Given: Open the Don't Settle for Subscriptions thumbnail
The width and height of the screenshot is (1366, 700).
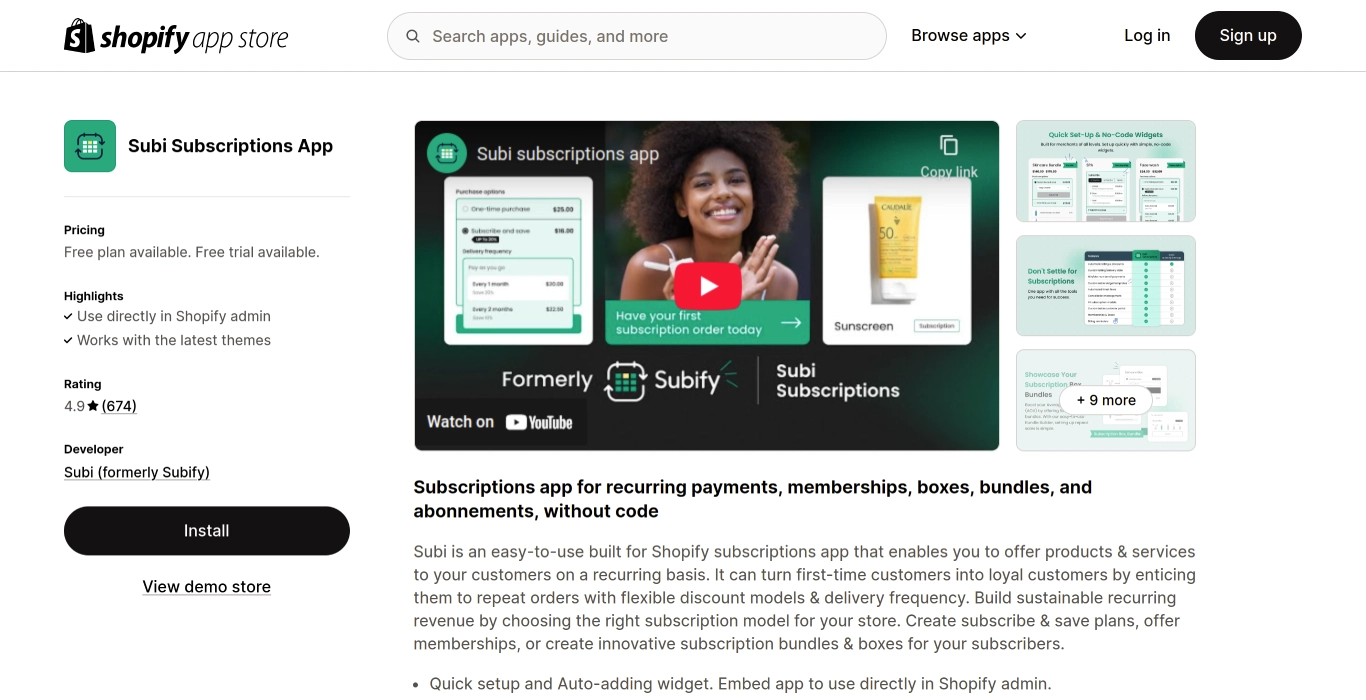Looking at the screenshot, I should [1106, 286].
